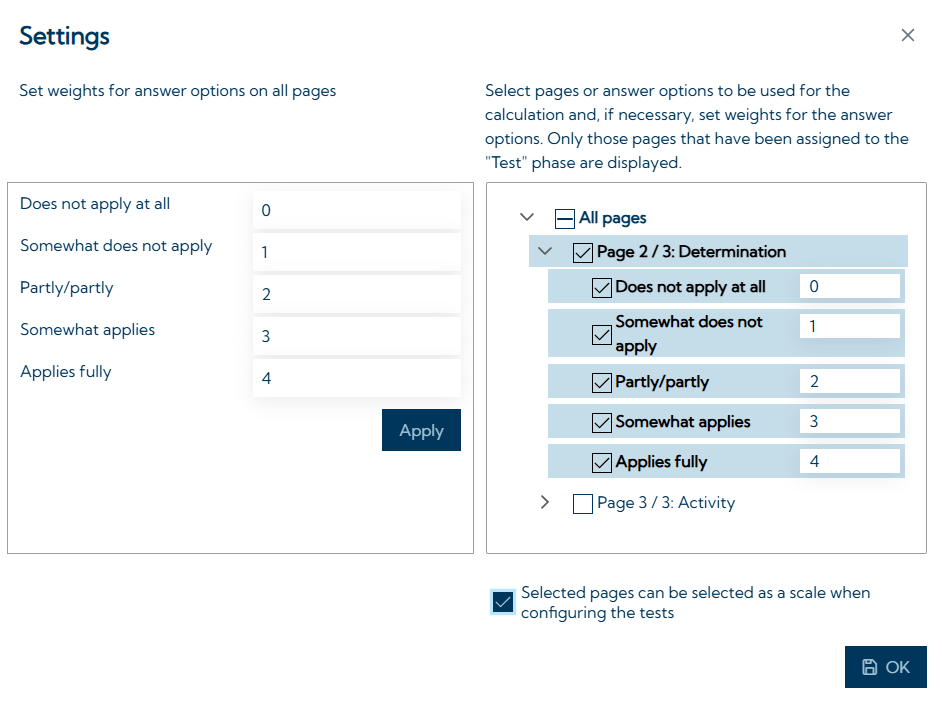The height and width of the screenshot is (710, 942).
Task: Uncheck 'Applies fully' tree checkbox
Action: 601,463
